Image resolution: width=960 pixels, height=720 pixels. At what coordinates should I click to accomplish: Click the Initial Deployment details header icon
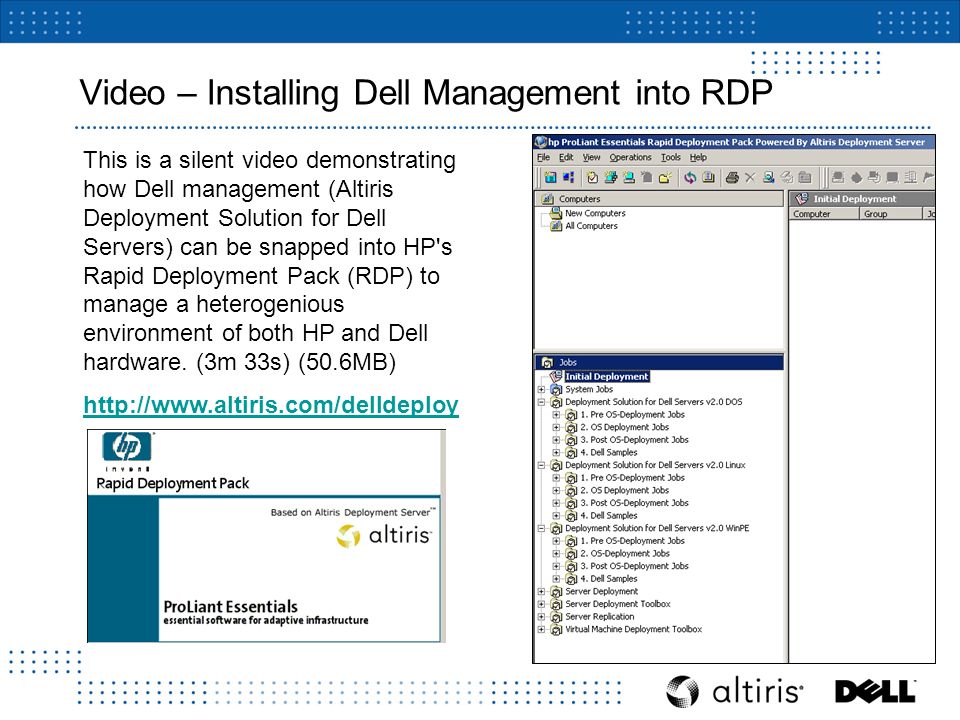coord(801,198)
